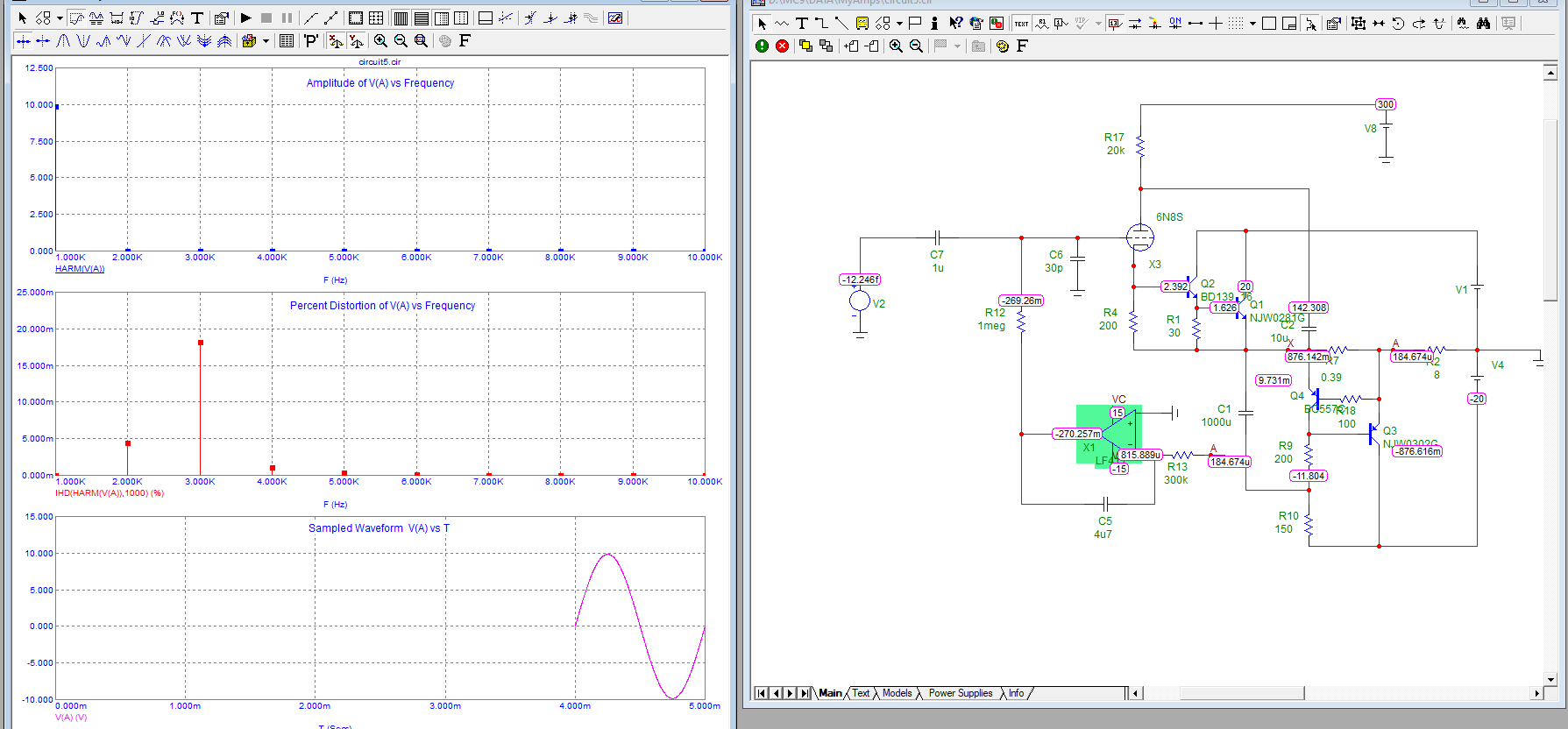Click the Peak cursor function icon
Viewport: 1568px width, 729px height.
[63, 40]
